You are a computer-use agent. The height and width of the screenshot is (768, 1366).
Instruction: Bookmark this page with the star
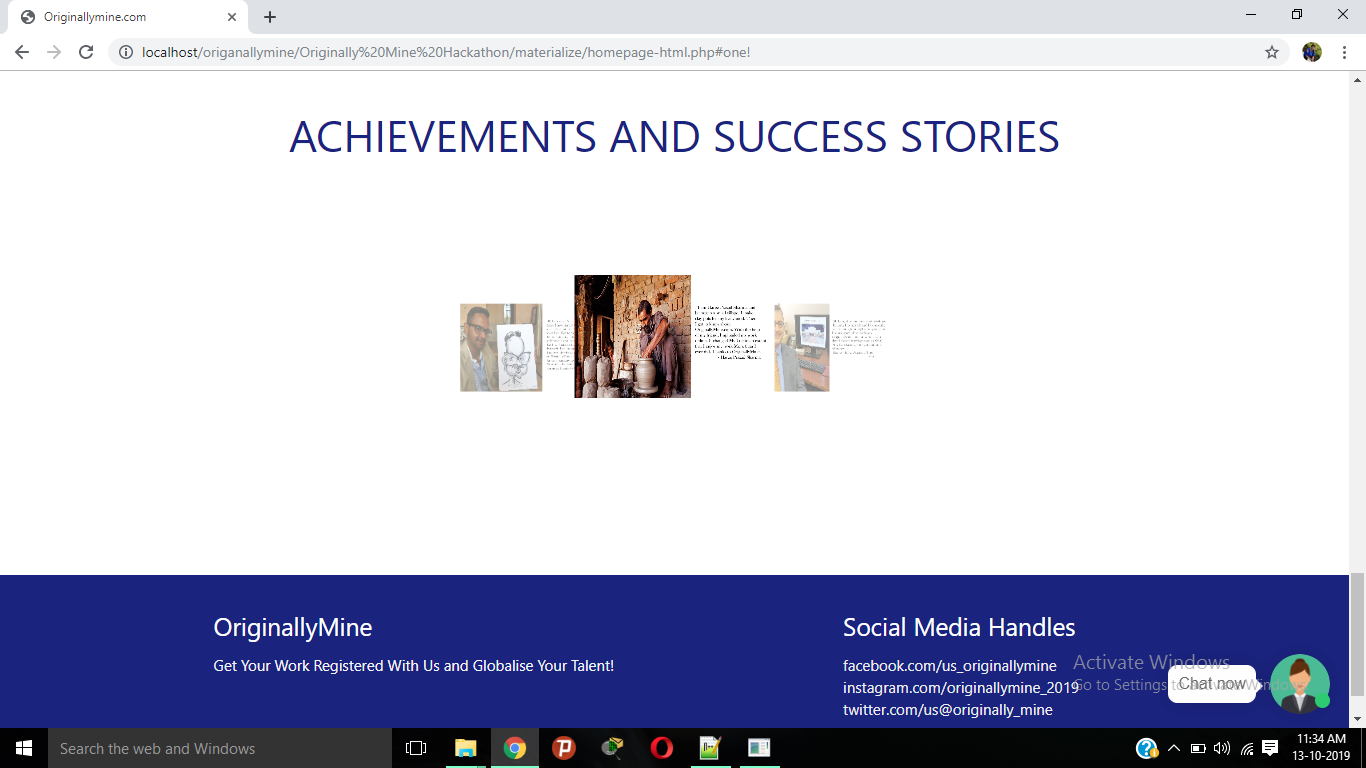1272,52
